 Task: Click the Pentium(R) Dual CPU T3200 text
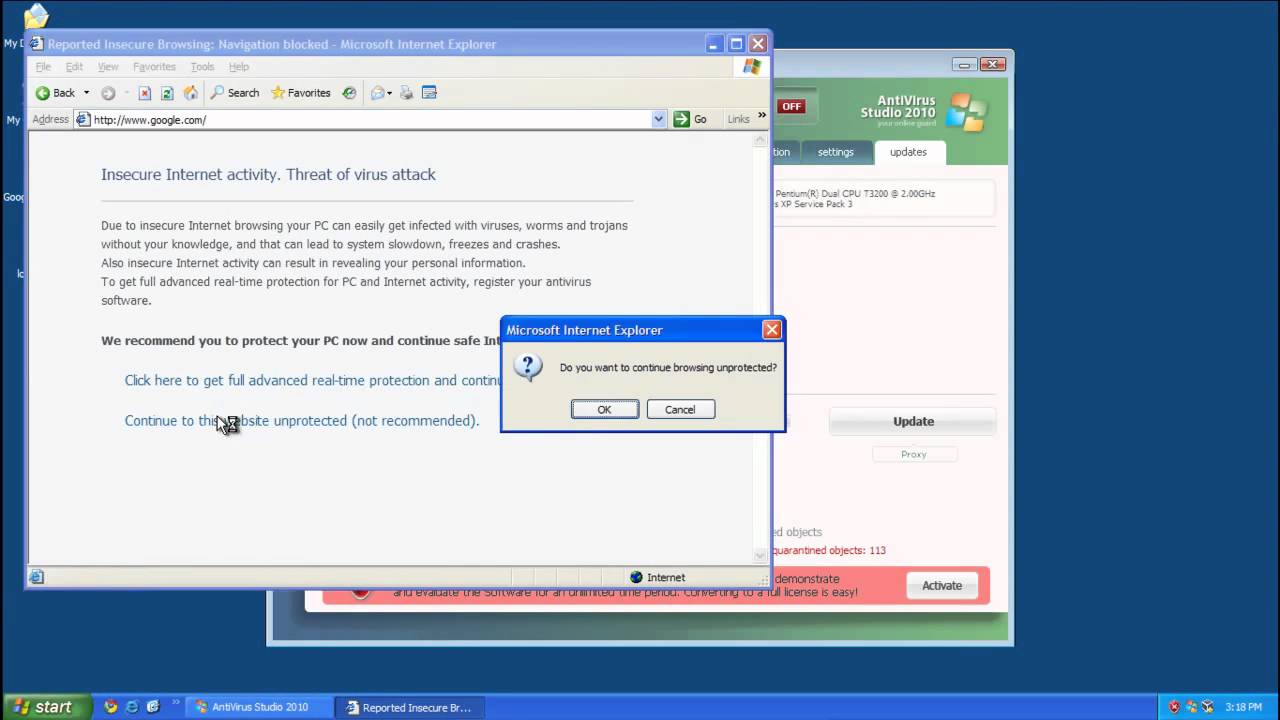(855, 193)
